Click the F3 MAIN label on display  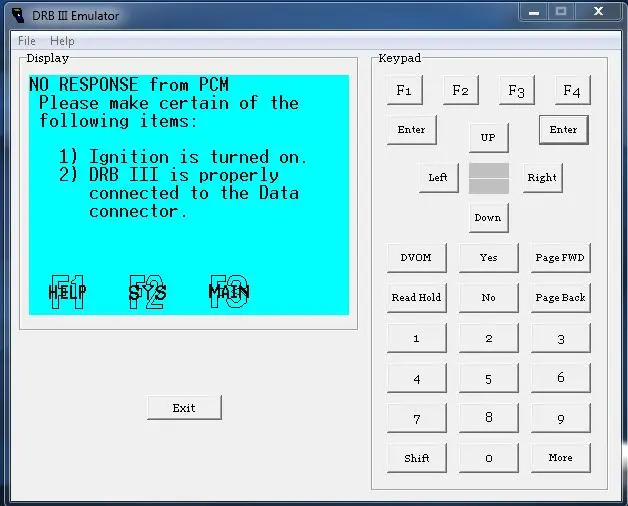click(229, 292)
